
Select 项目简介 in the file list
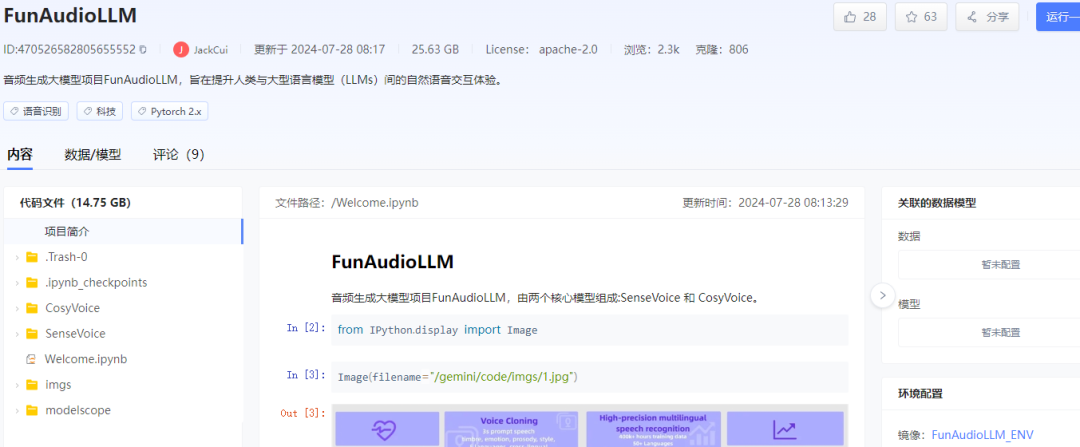[x=123, y=231]
